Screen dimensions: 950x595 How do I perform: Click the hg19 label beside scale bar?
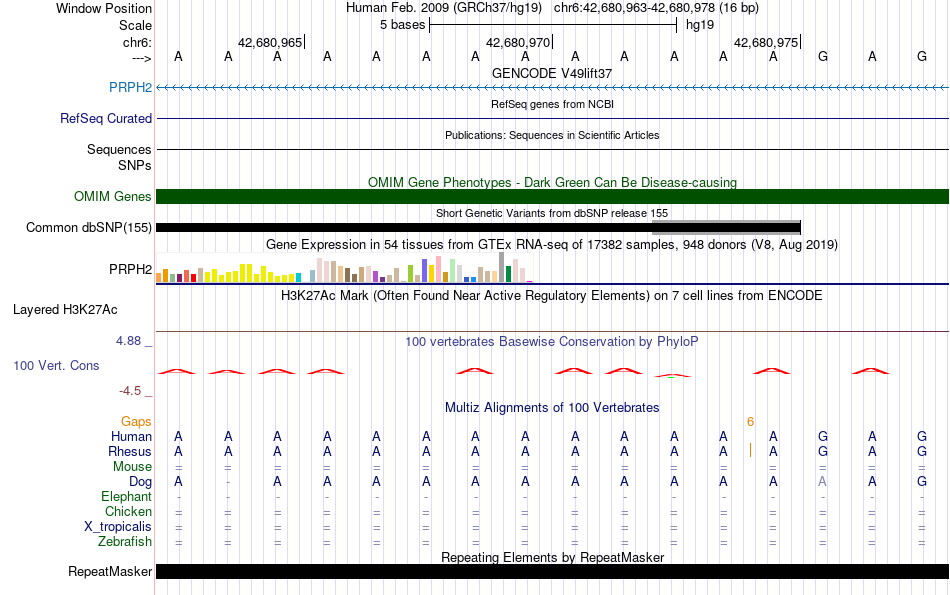700,25
